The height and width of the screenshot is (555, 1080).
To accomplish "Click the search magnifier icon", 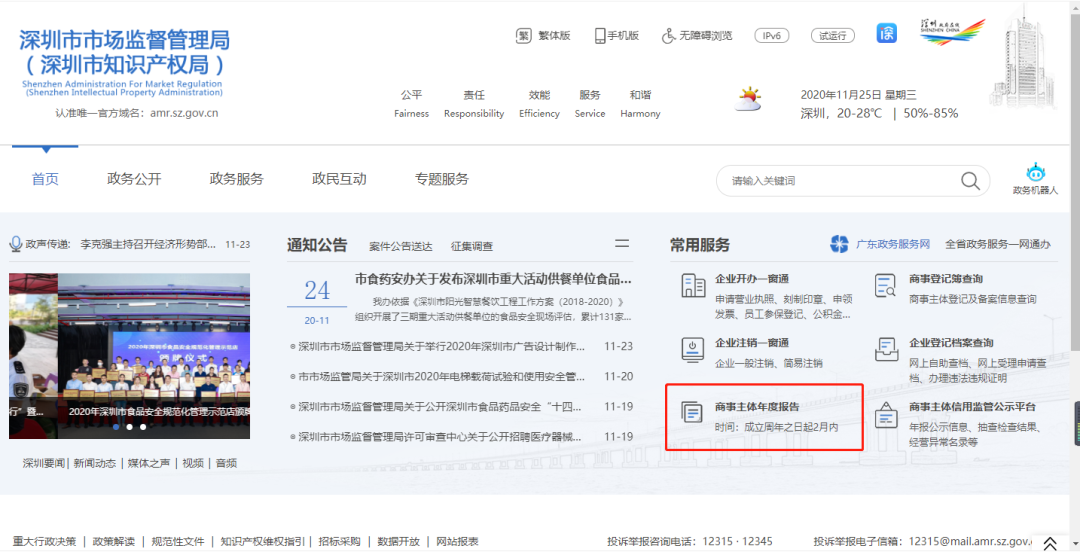I will (x=970, y=180).
